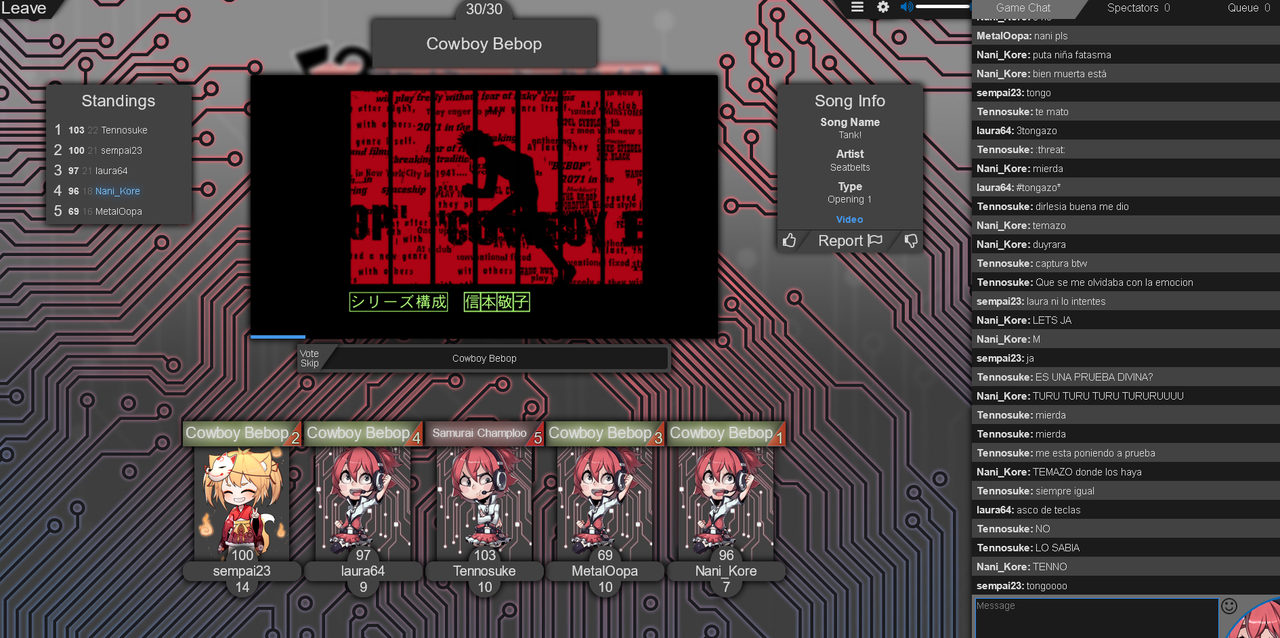The width and height of the screenshot is (1280, 638).
Task: Click Cowboy Bebop answer above sempai23
Action: pyautogui.click(x=237, y=433)
